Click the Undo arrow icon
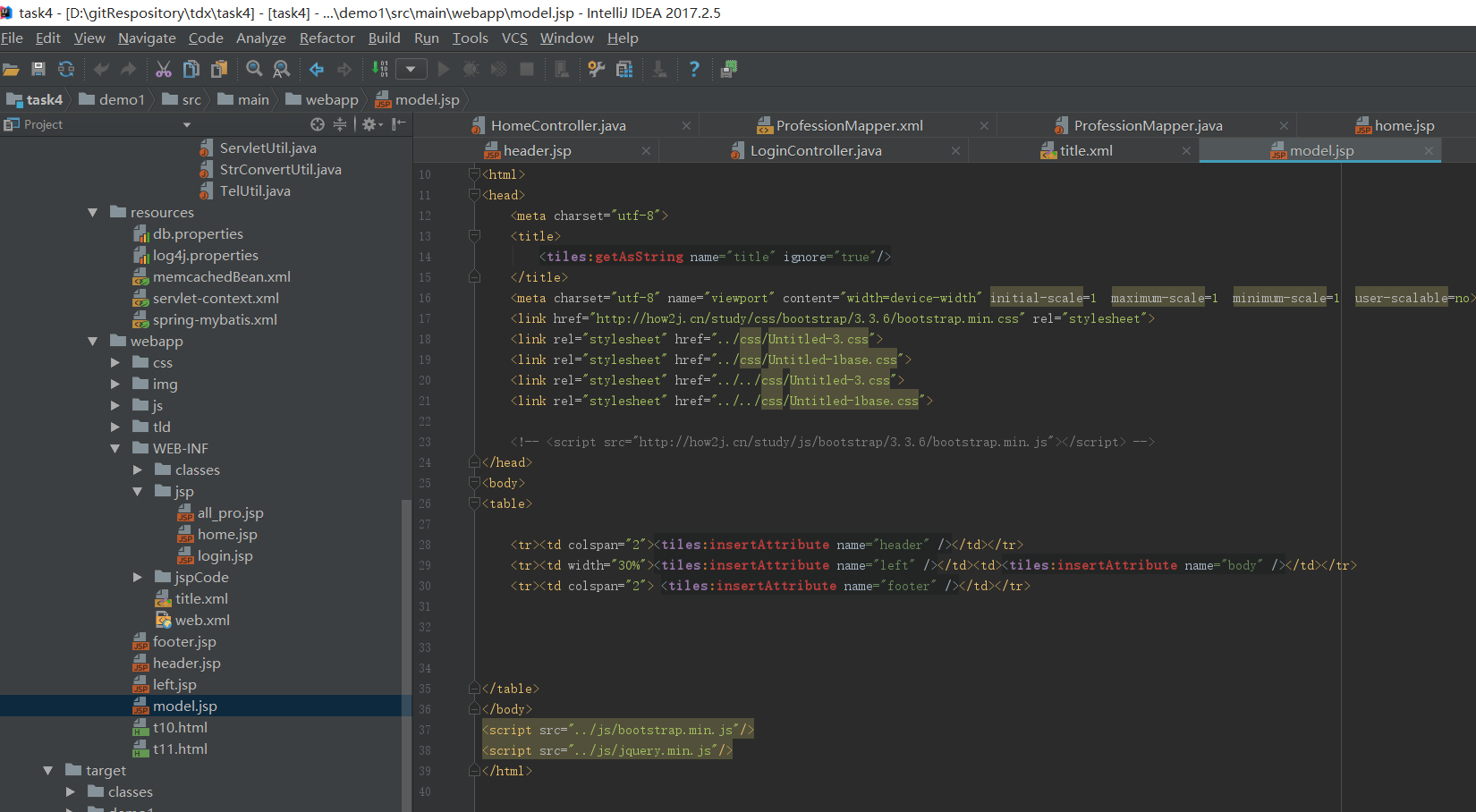Image resolution: width=1476 pixels, height=812 pixels. [101, 69]
